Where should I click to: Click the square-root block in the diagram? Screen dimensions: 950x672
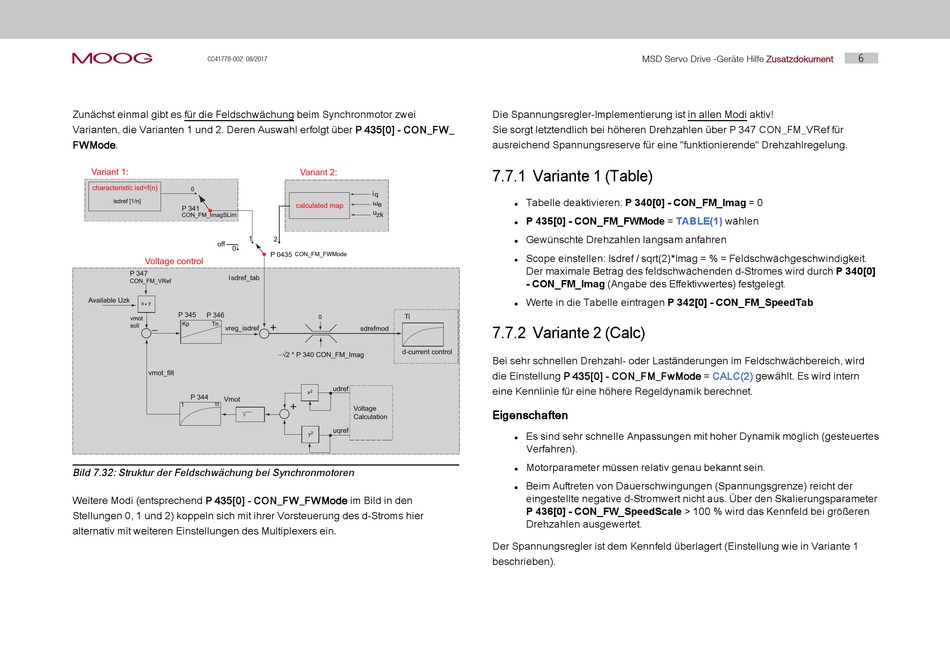(x=250, y=414)
